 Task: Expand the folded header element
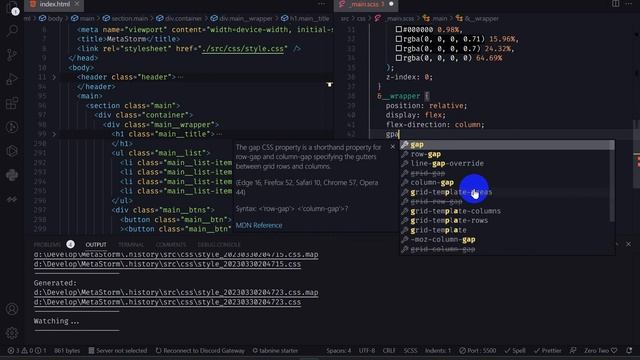(x=54, y=77)
